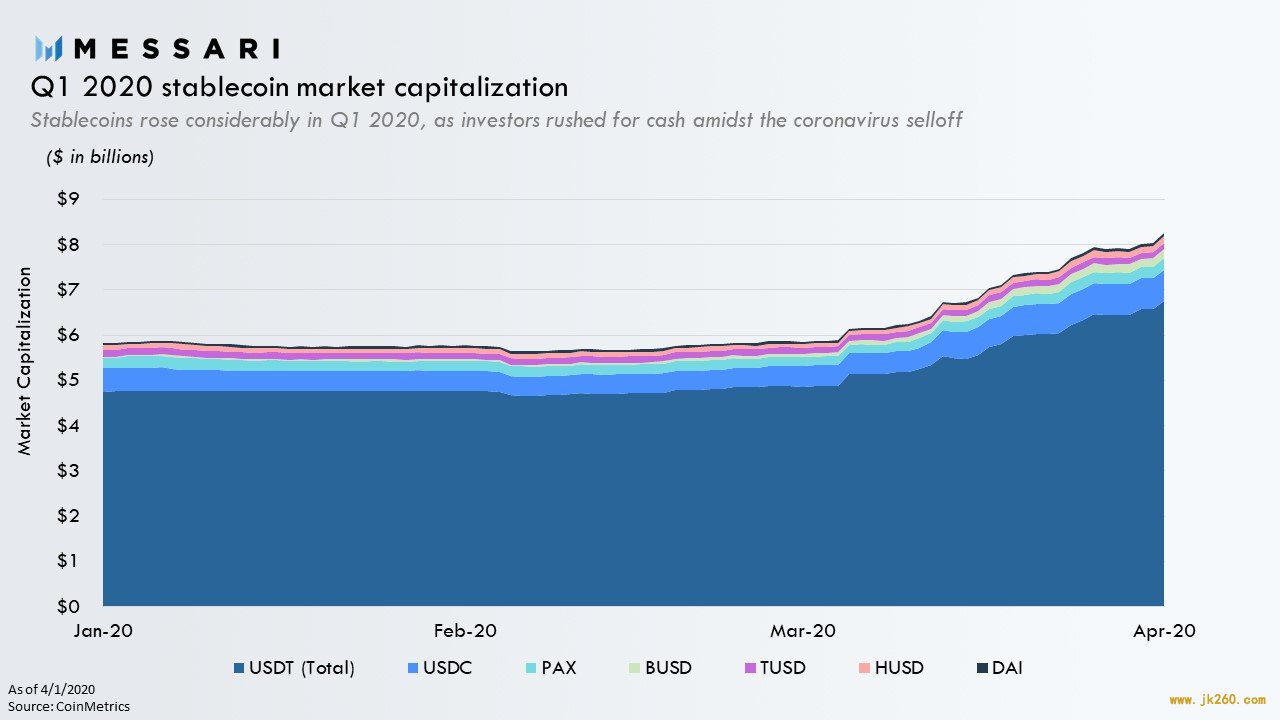This screenshot has height=720, width=1280.
Task: Click the Market Capitalization axis title
Action: [25, 361]
